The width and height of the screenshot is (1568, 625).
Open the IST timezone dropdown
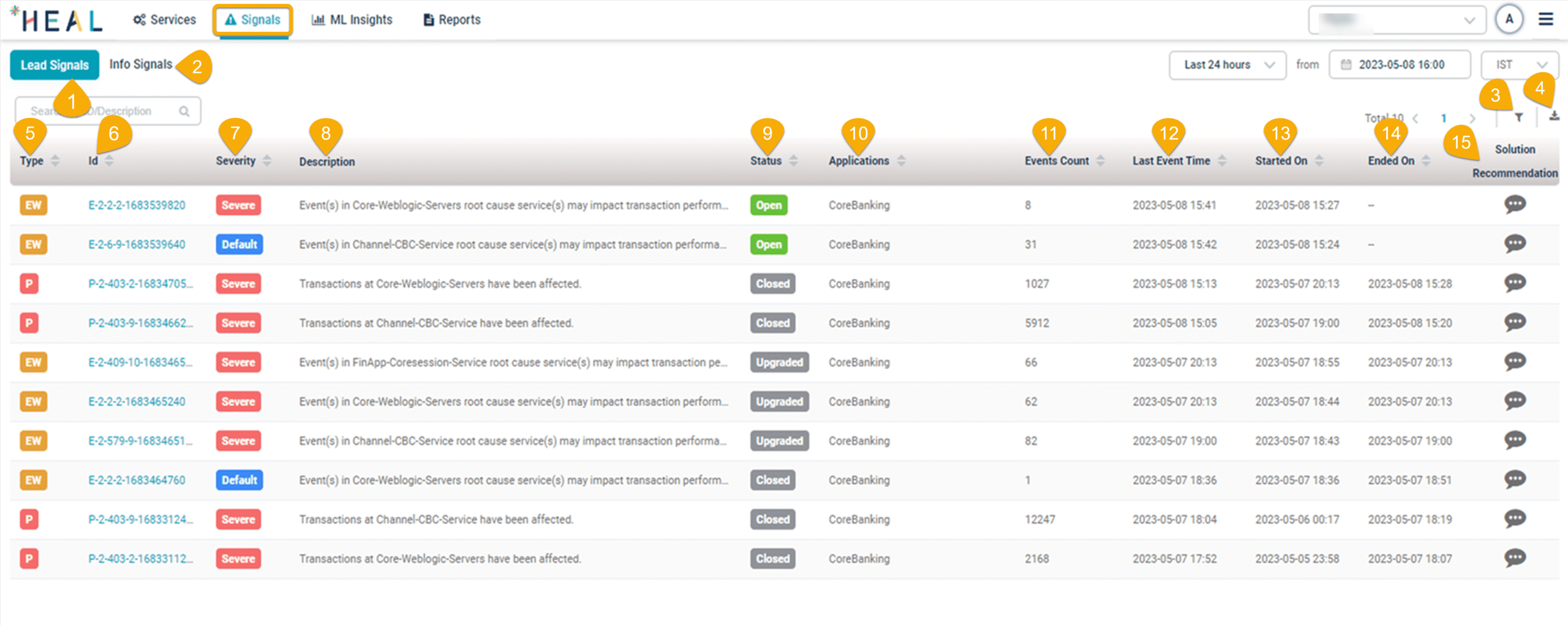pyautogui.click(x=1519, y=65)
